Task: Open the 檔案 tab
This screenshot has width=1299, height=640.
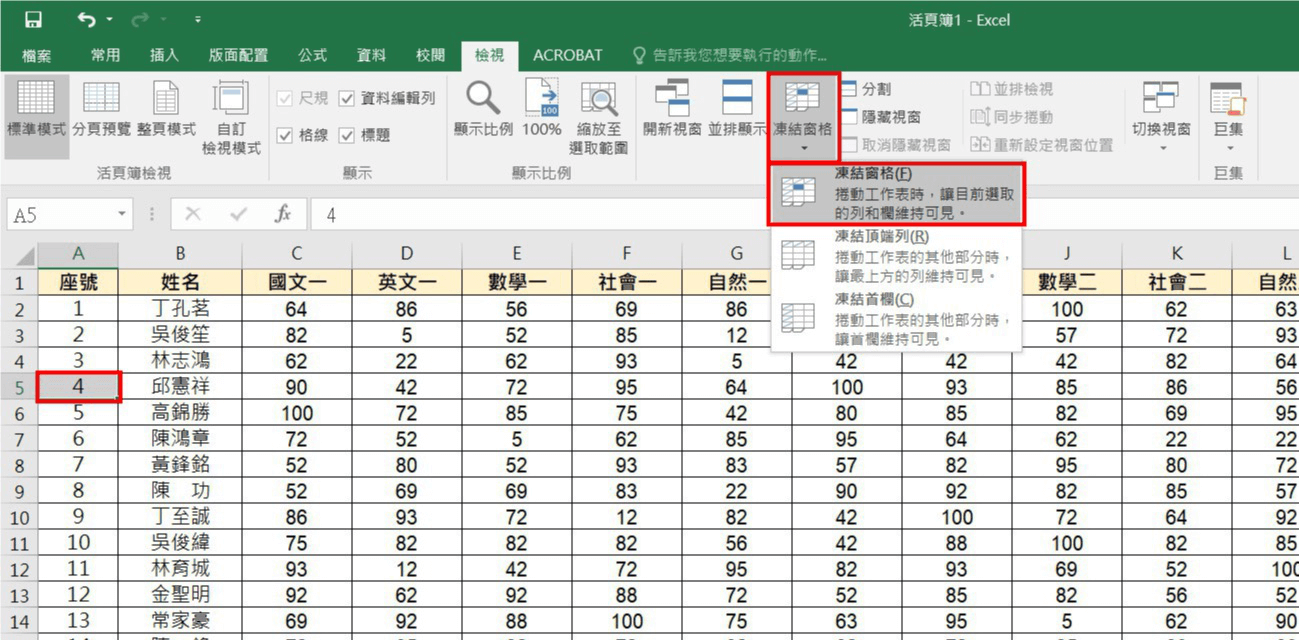Action: pyautogui.click(x=36, y=56)
